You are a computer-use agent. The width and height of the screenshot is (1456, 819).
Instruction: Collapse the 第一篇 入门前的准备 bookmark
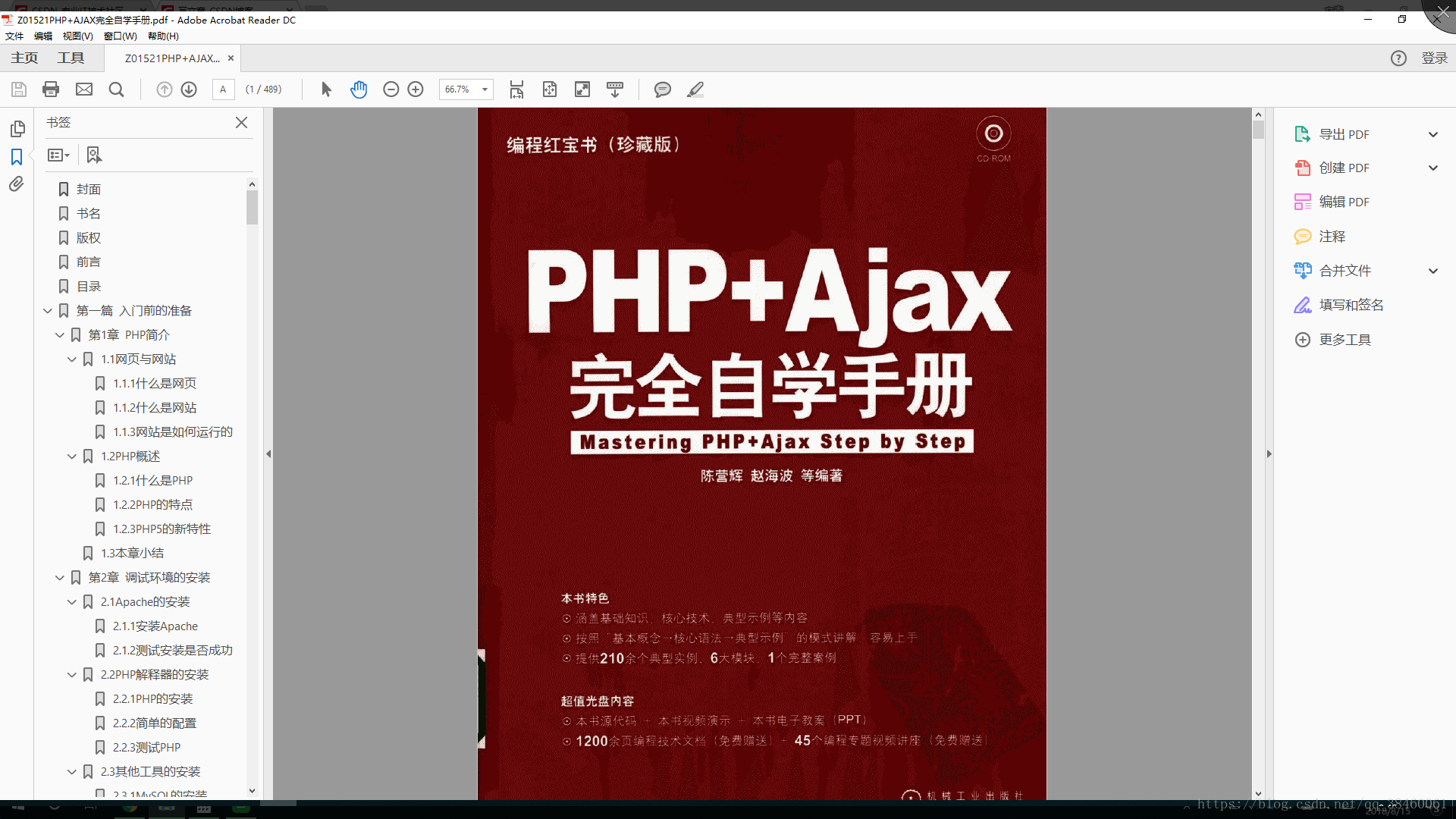click(x=47, y=311)
